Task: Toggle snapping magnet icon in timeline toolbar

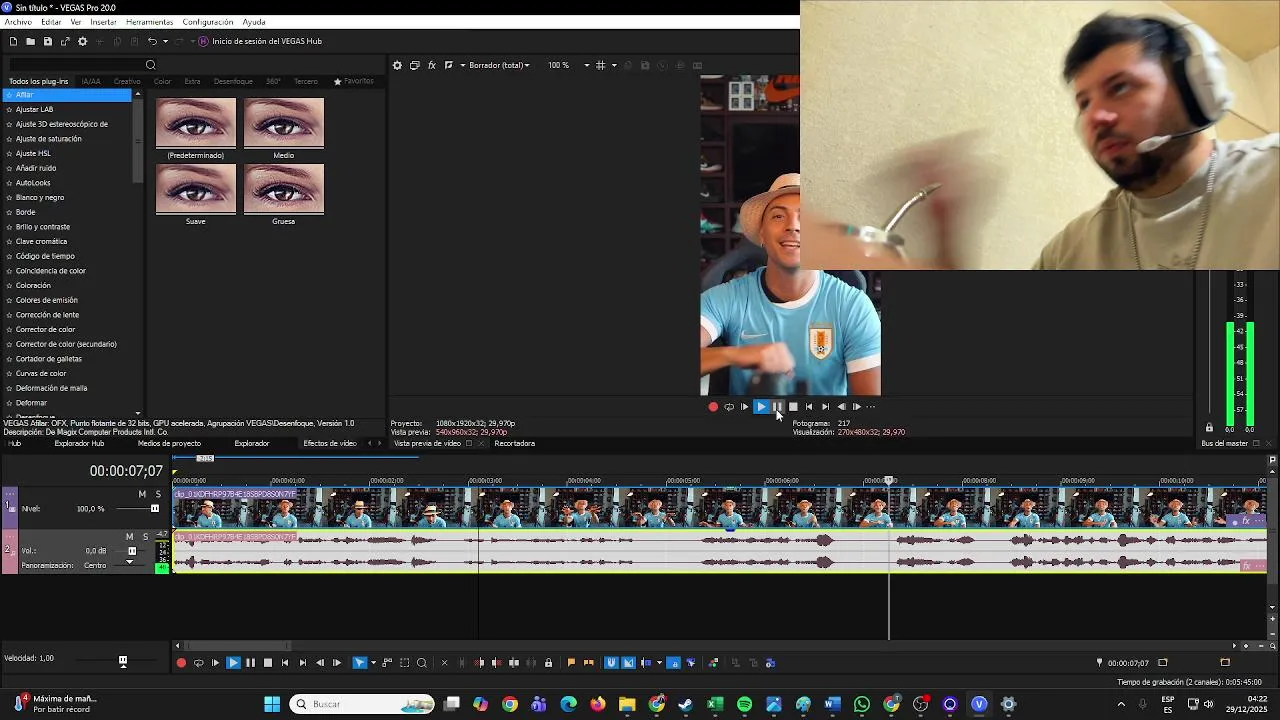Action: [x=611, y=663]
